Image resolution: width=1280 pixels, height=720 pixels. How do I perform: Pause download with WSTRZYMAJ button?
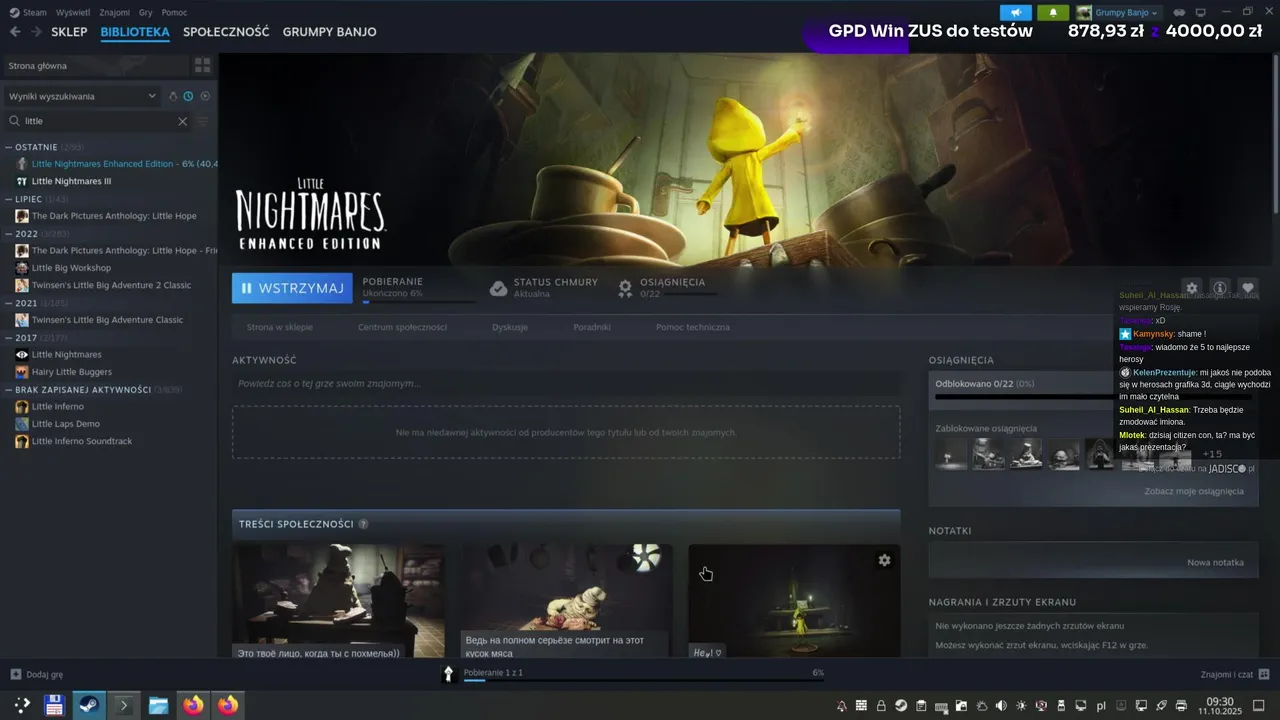coord(292,288)
